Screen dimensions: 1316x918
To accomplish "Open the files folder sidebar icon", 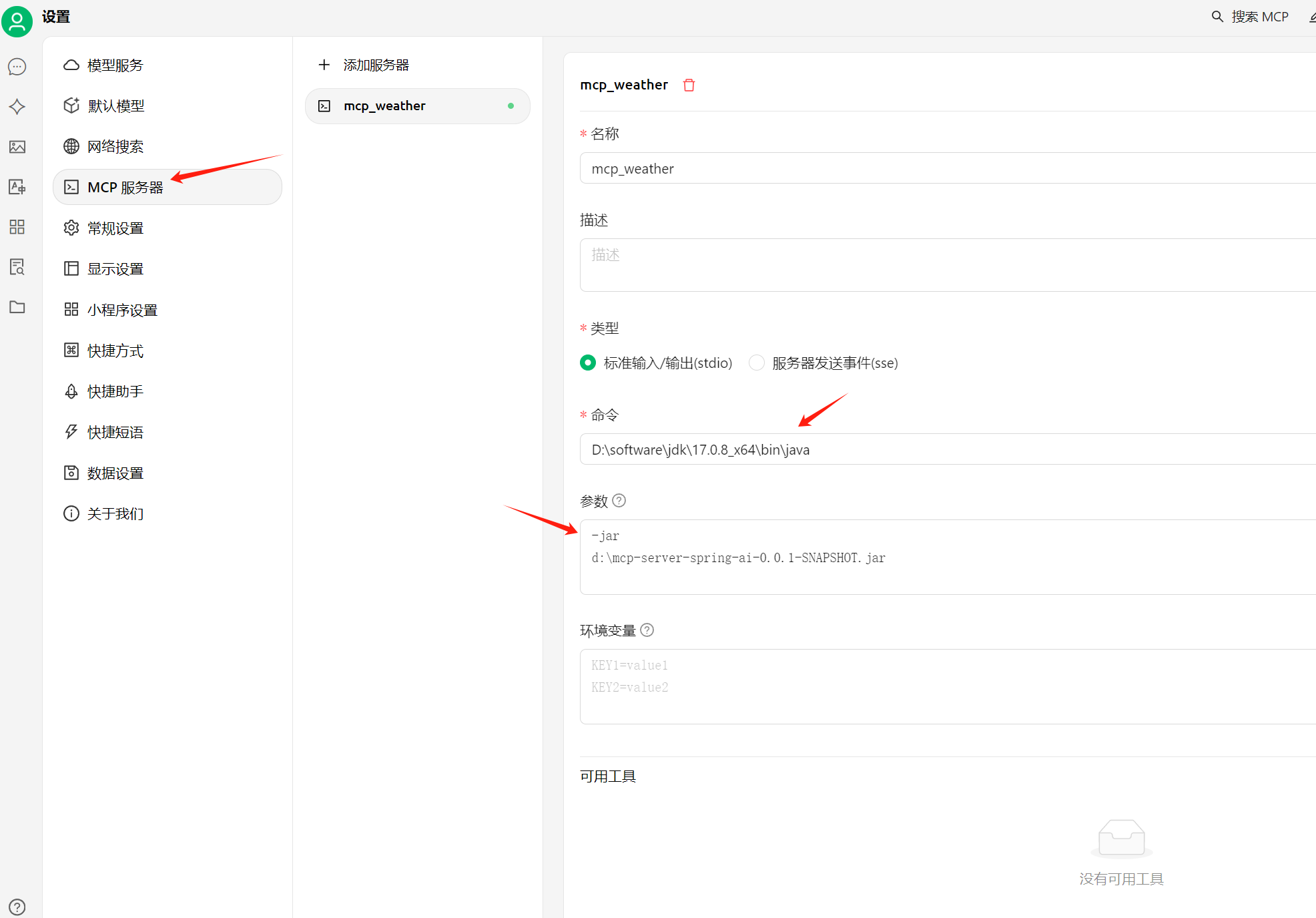I will pos(17,307).
